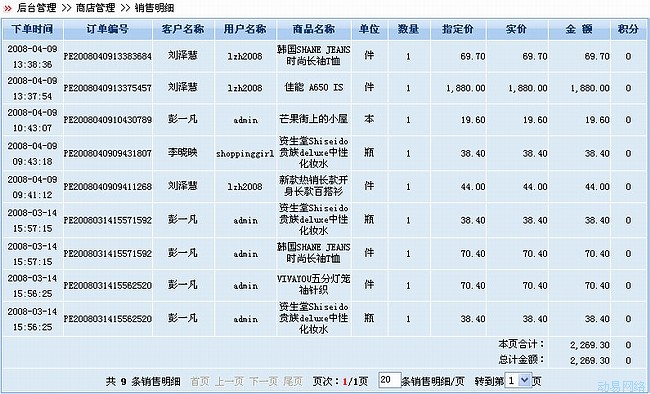This screenshot has height=394, width=650.
Task: Open order PE2008040913383684
Action: tap(108, 56)
